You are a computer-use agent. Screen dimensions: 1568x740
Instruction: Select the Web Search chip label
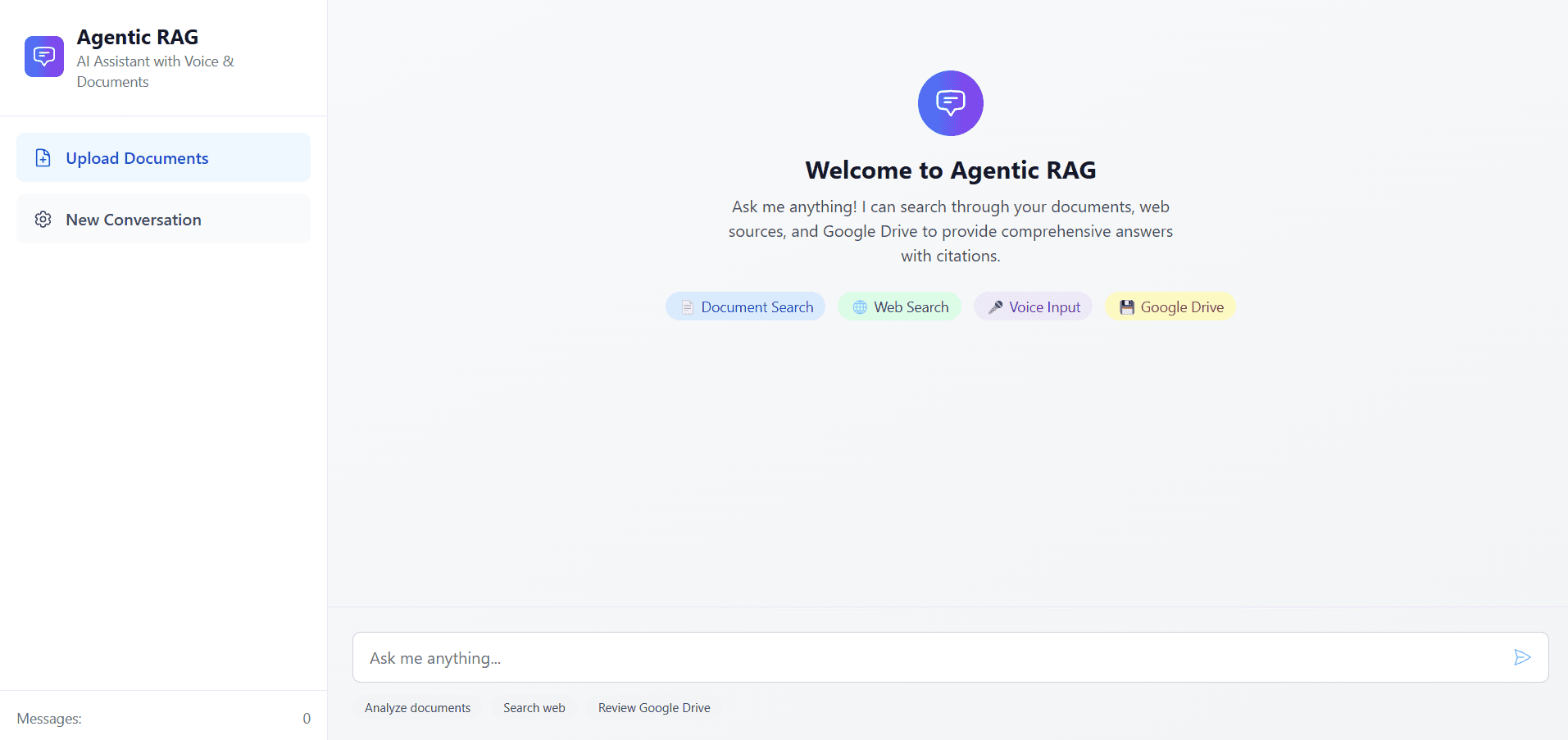point(911,307)
